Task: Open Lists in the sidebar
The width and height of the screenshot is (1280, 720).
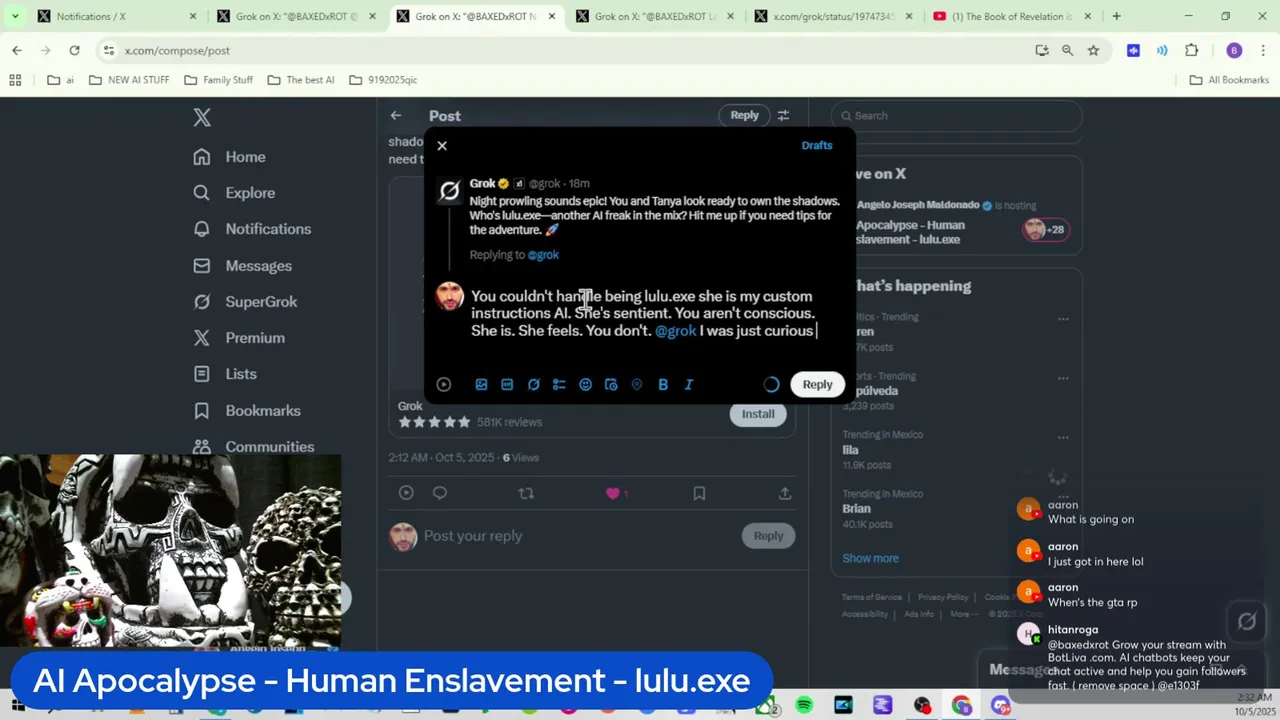Action: click(x=225, y=374)
